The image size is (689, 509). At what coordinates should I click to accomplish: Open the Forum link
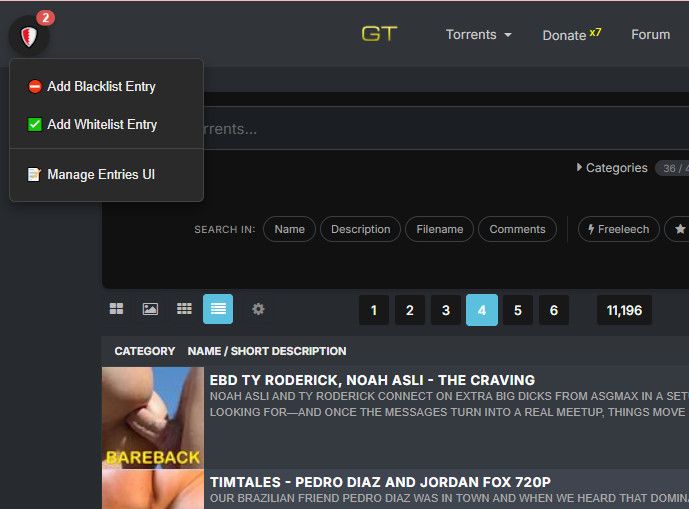(x=650, y=35)
